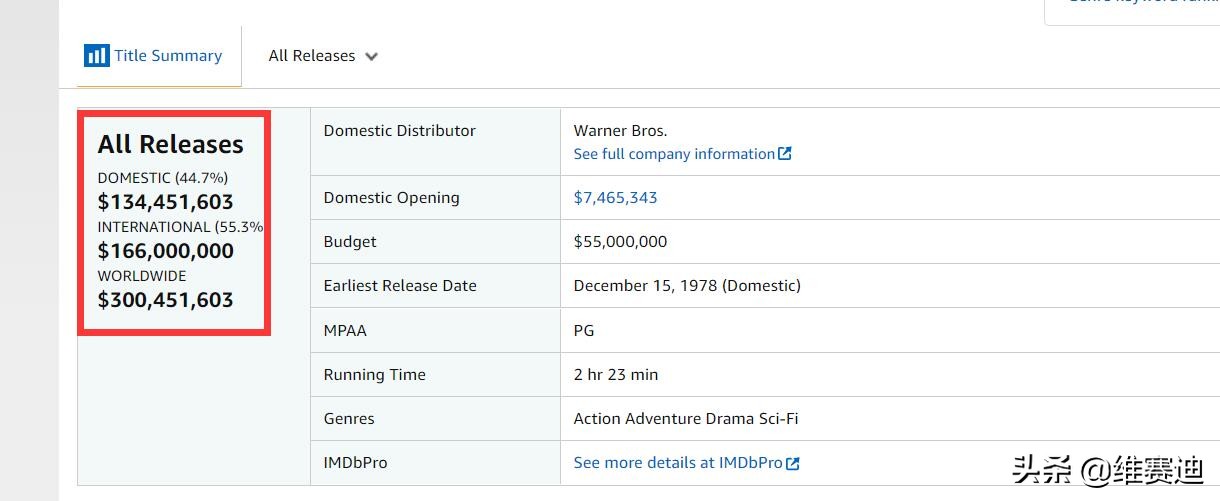Open the See full company information link
This screenshot has height=501, width=1220.
pos(674,154)
